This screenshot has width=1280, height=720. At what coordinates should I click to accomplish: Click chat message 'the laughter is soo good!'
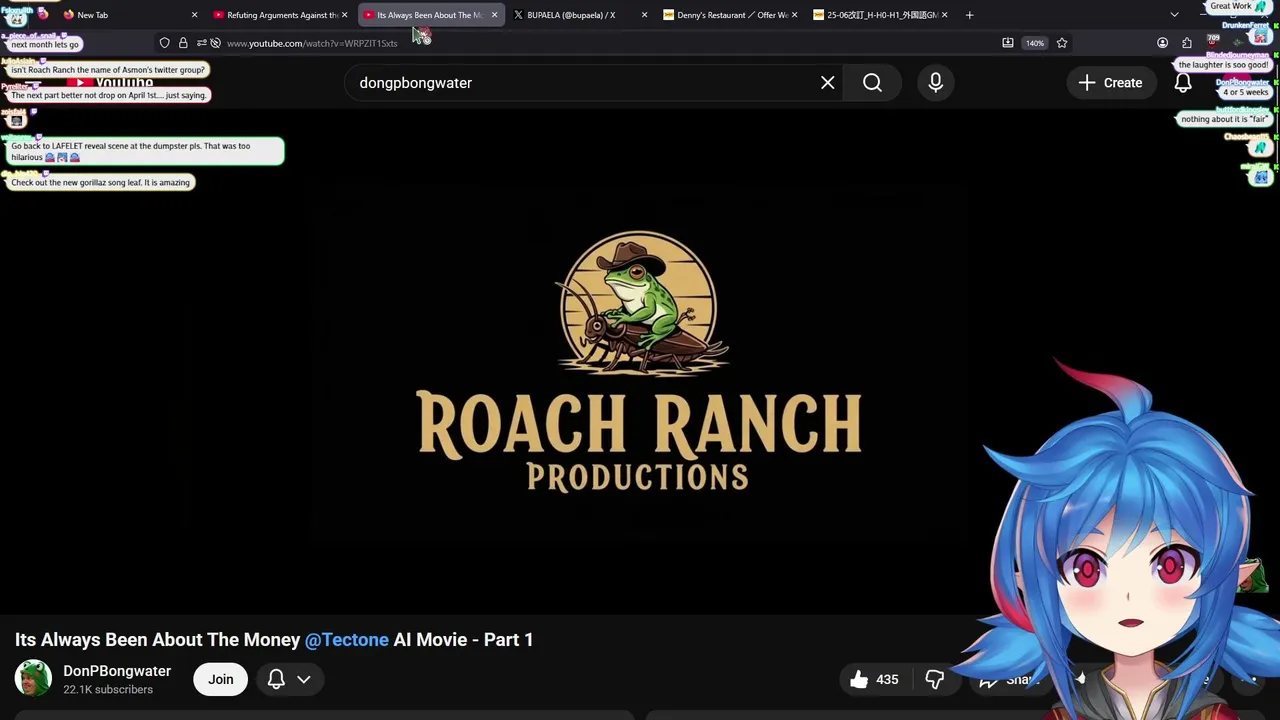(1223, 65)
